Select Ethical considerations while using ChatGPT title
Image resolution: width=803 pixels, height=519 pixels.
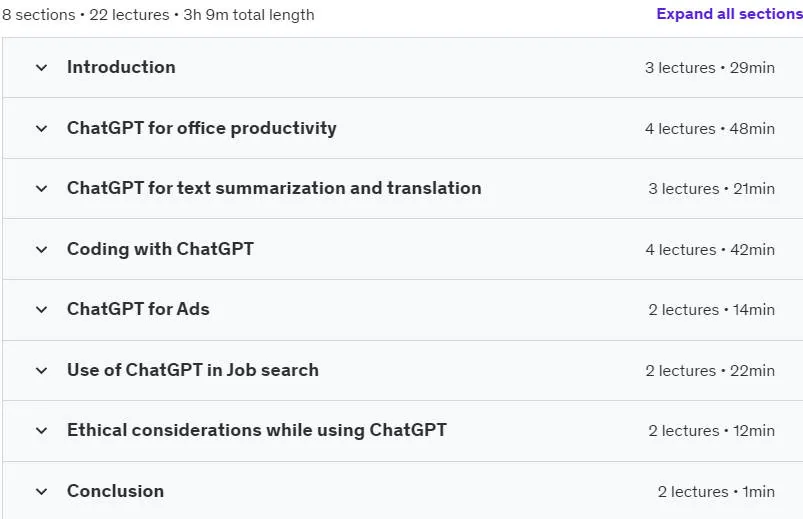click(257, 430)
